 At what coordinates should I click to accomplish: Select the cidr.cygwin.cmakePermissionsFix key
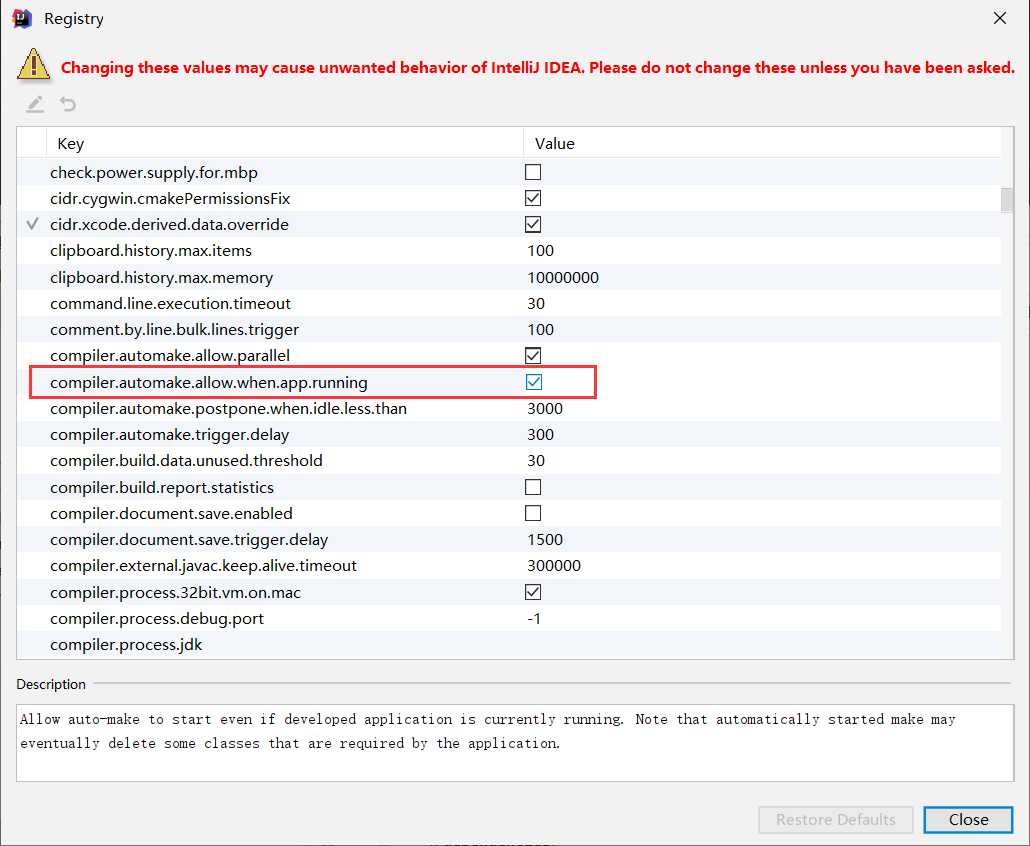click(170, 198)
